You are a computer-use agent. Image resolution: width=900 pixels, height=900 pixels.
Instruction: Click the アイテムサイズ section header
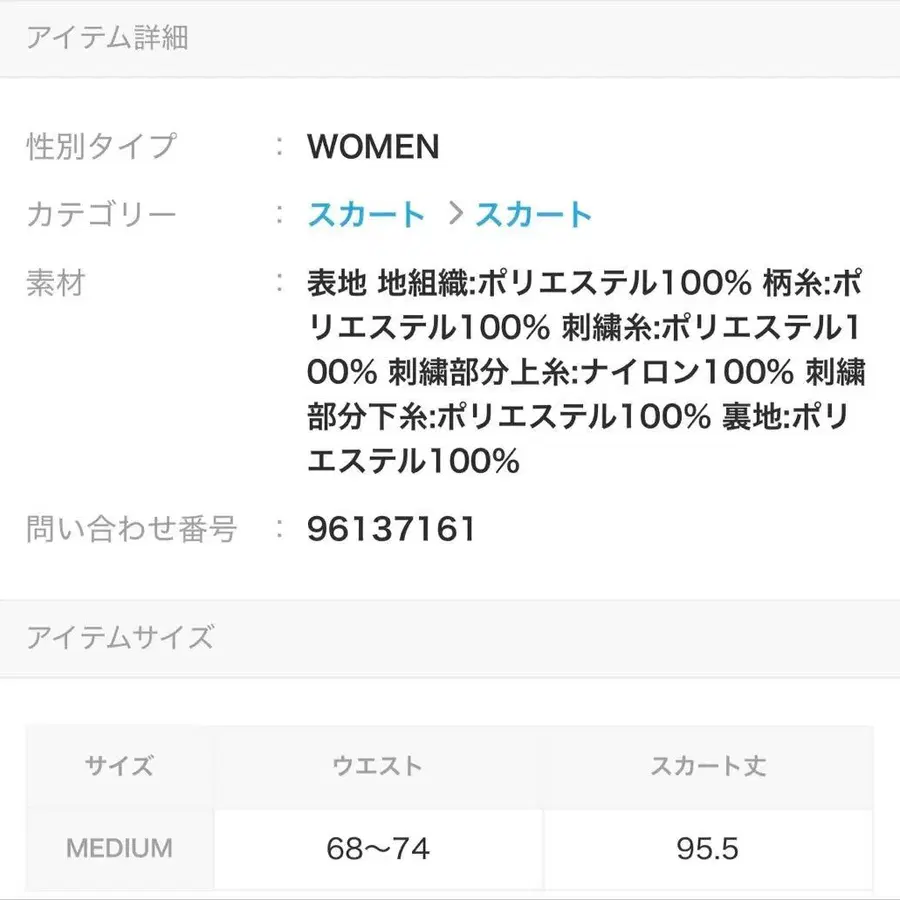pyautogui.click(x=120, y=637)
